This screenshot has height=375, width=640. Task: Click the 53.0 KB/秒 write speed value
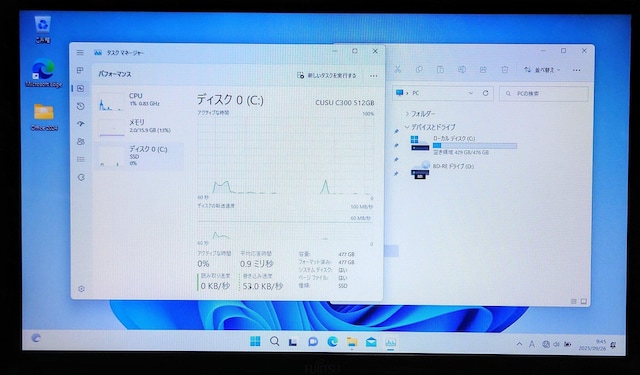[x=263, y=286]
